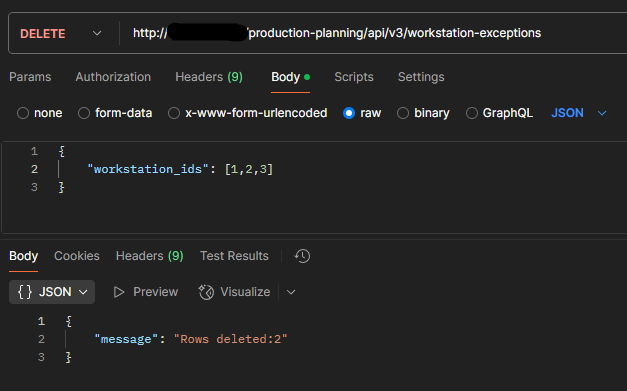The width and height of the screenshot is (627, 391).
Task: Expand the blue JSON body format dropdown
Action: pyautogui.click(x=579, y=113)
